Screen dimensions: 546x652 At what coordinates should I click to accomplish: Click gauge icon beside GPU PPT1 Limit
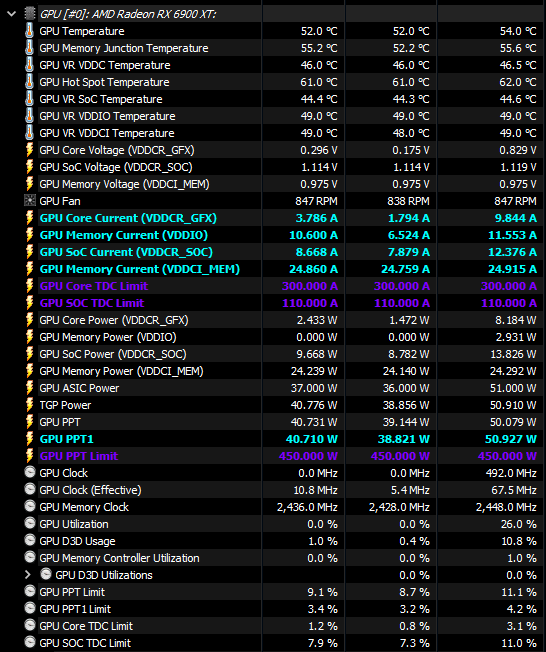pos(30,608)
